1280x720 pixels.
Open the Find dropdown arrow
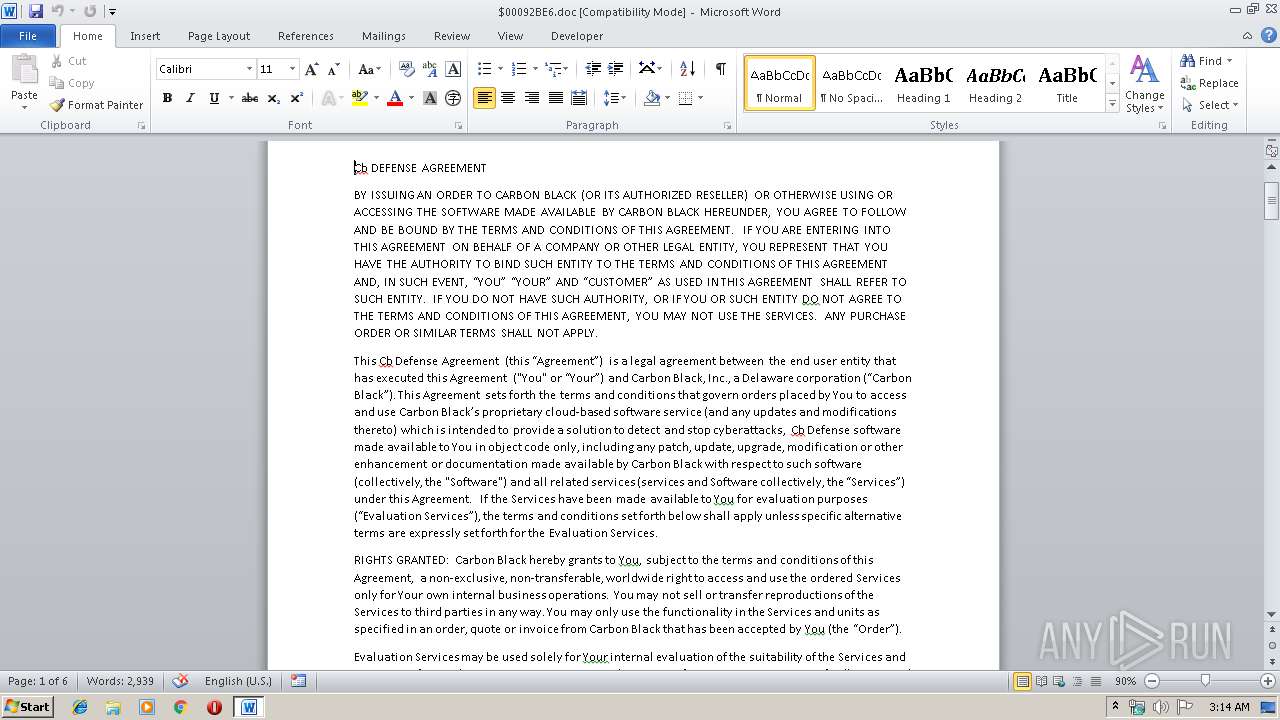click(1229, 61)
